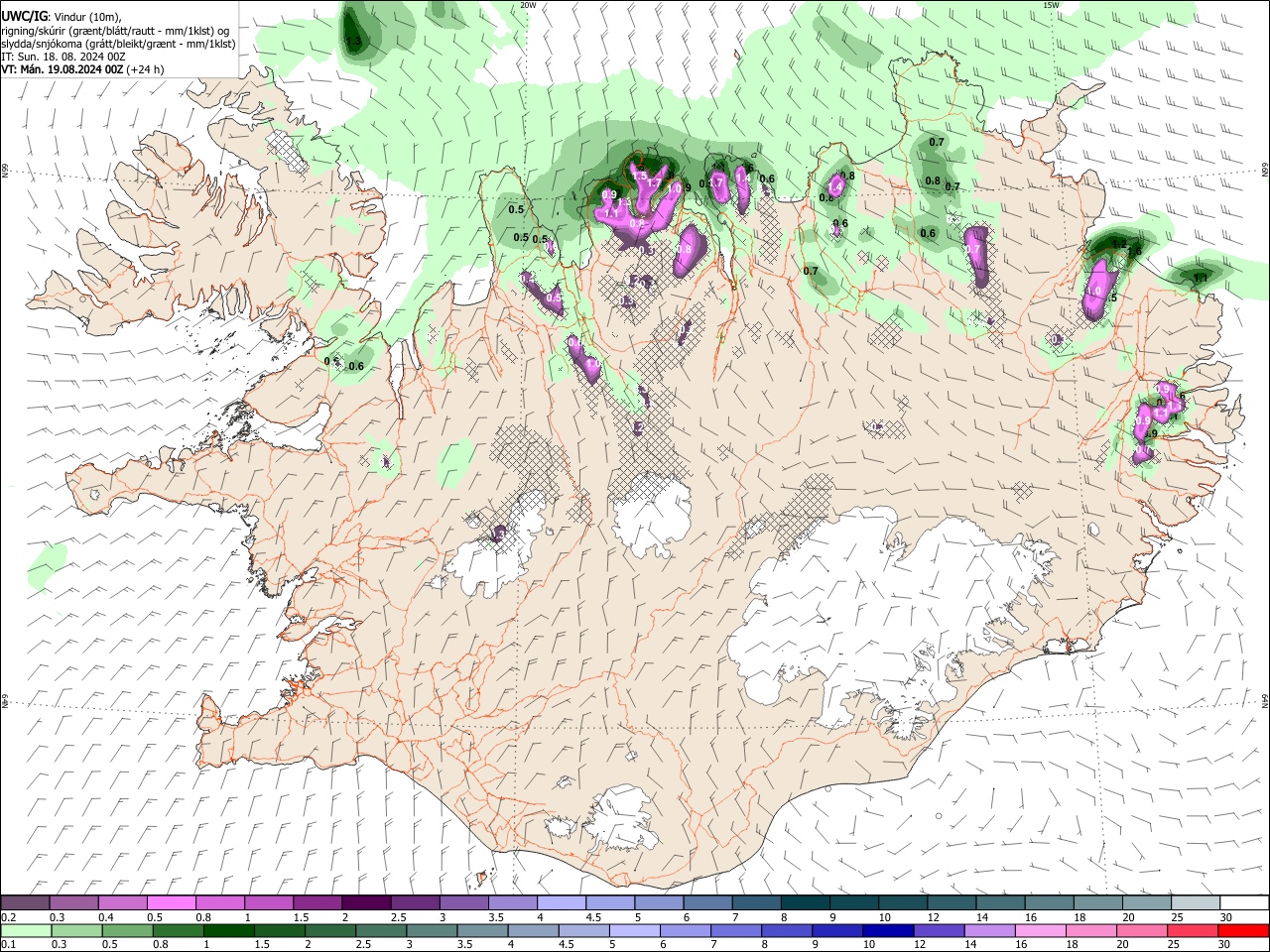The width and height of the screenshot is (1270, 952).
Task: Select the initial time line 'IT: Sun. 18. 08. 2024 00Z'
Action: [63, 57]
